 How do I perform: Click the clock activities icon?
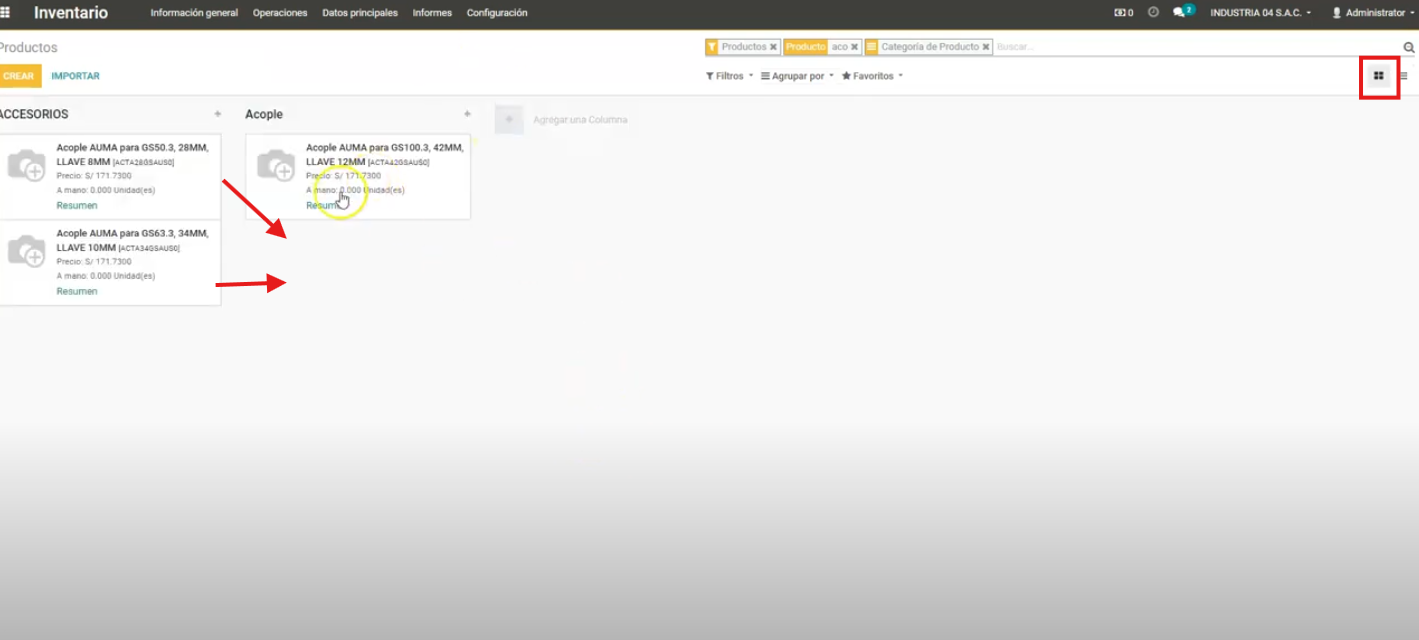coord(1153,13)
